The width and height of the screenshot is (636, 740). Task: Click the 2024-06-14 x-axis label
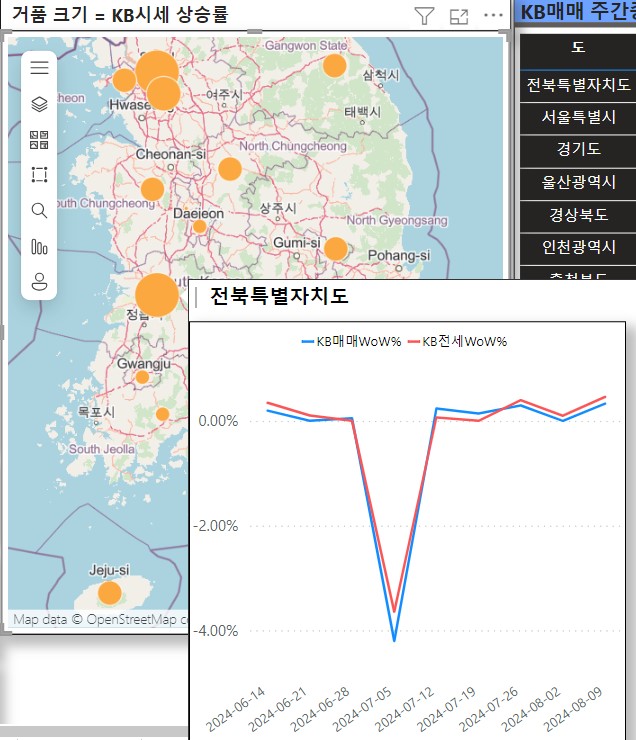[236, 708]
